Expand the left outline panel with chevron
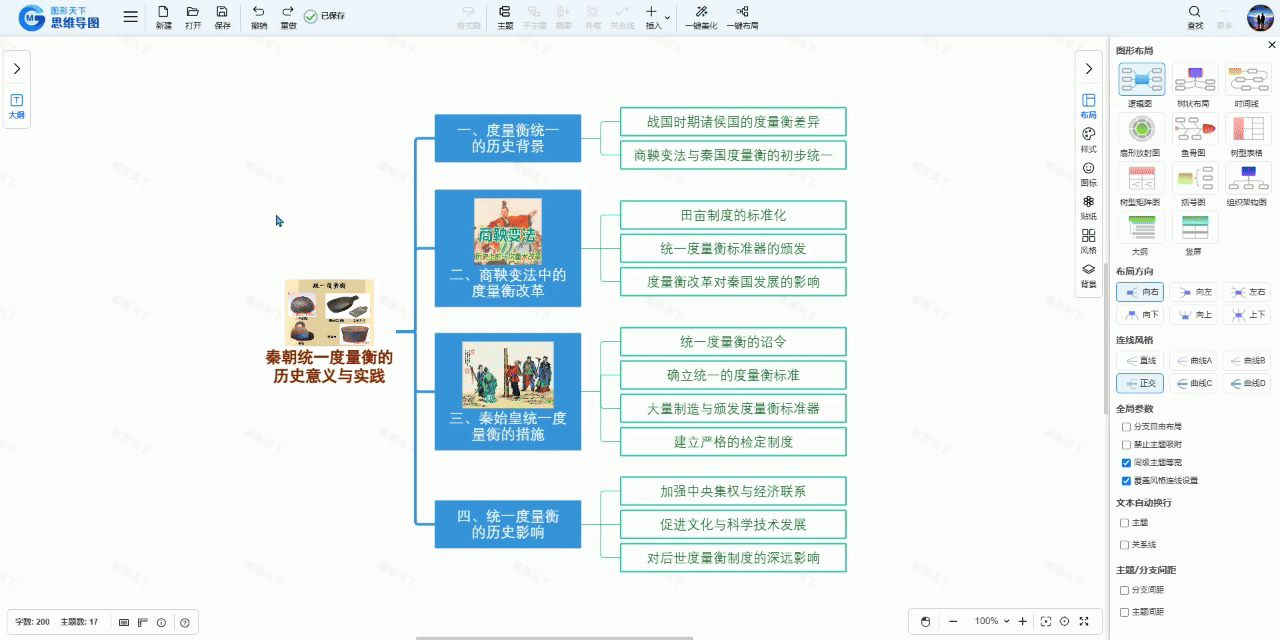 pyautogui.click(x=17, y=69)
